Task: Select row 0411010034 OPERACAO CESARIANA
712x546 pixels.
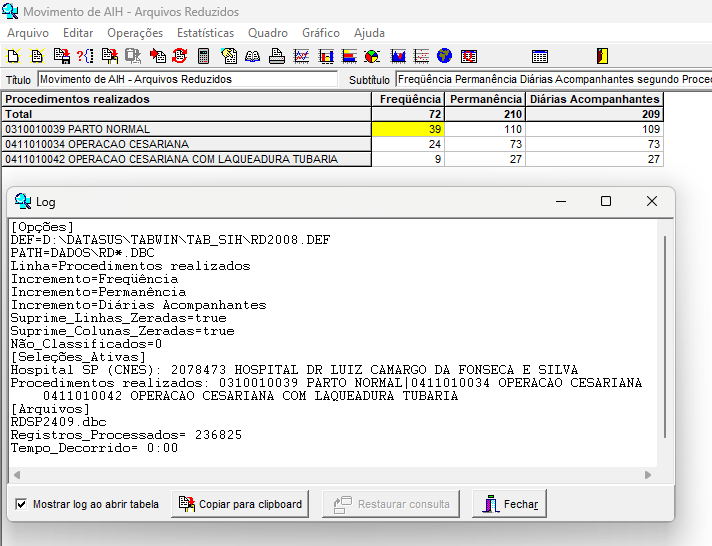Action: [x=187, y=144]
